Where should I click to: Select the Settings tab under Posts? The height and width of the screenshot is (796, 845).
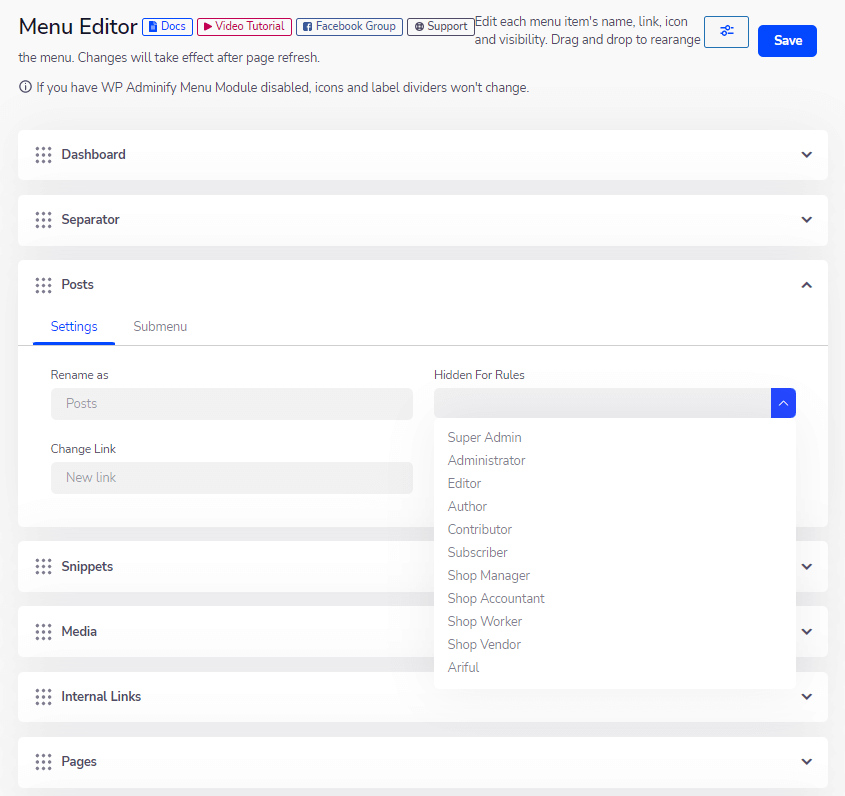73,326
